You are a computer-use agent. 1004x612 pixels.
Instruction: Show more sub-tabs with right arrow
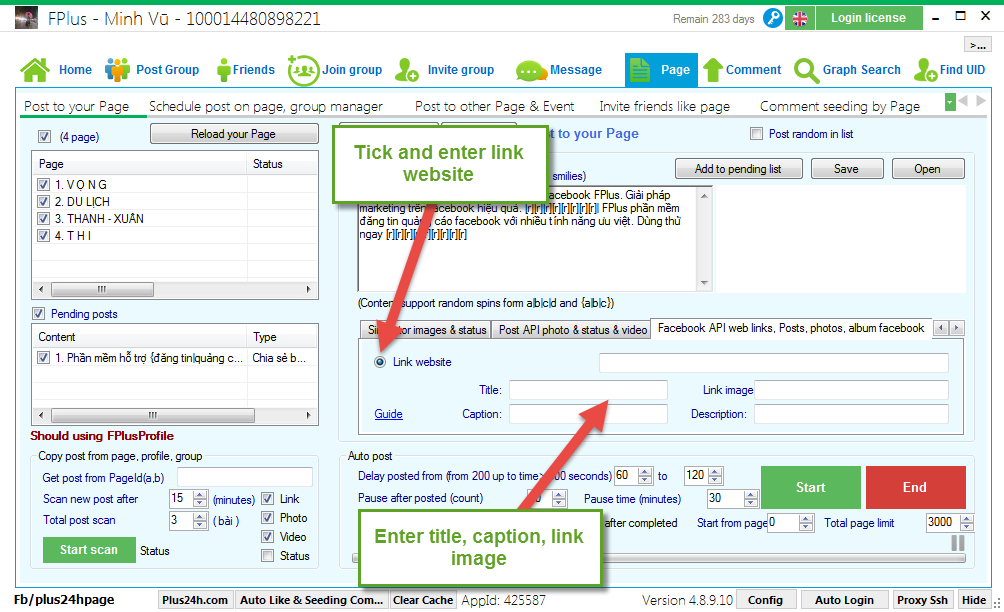(981, 101)
